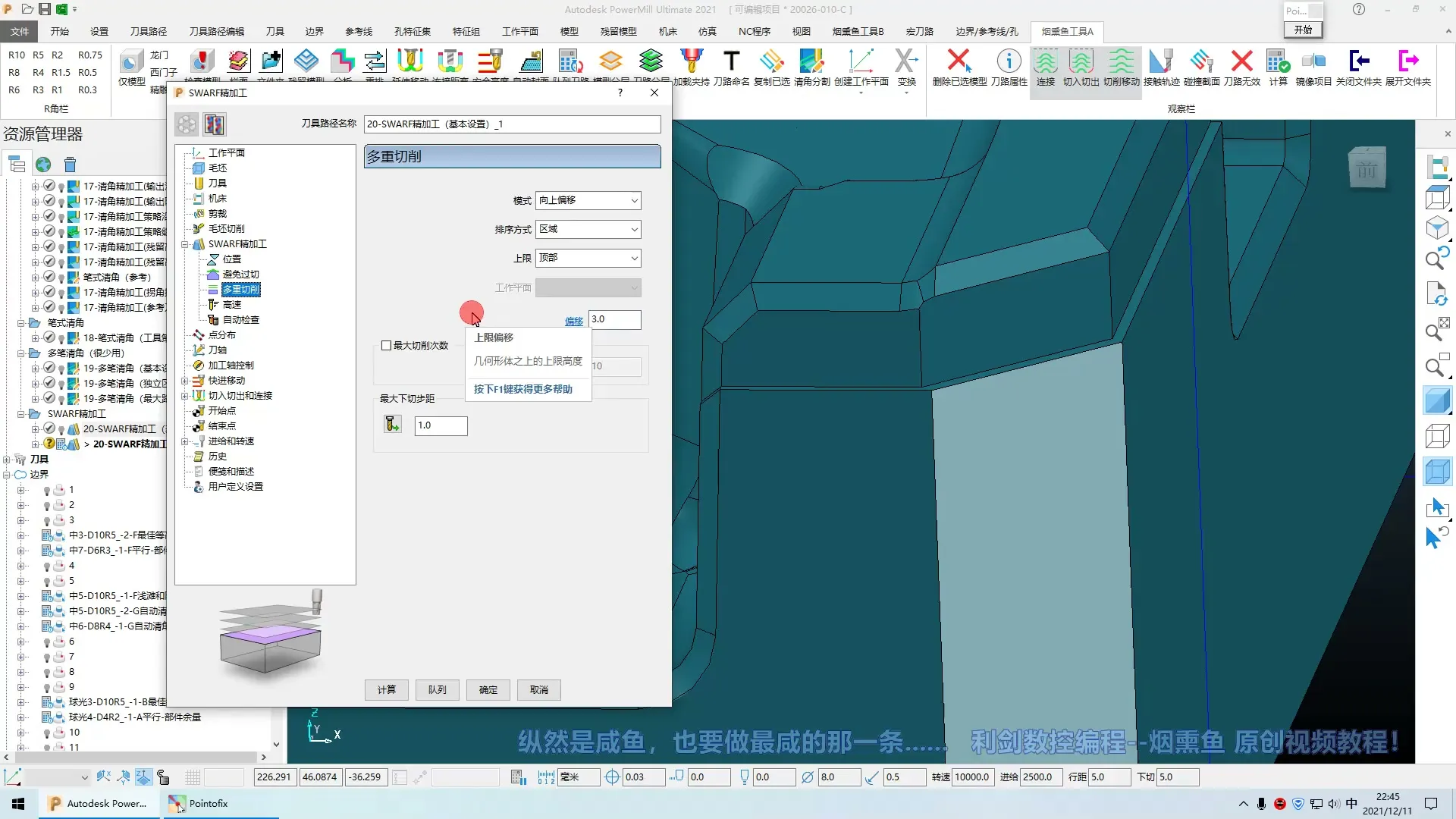This screenshot has height=819, width=1456.
Task: Switch to the 仿真 ribbon tab
Action: 707,31
